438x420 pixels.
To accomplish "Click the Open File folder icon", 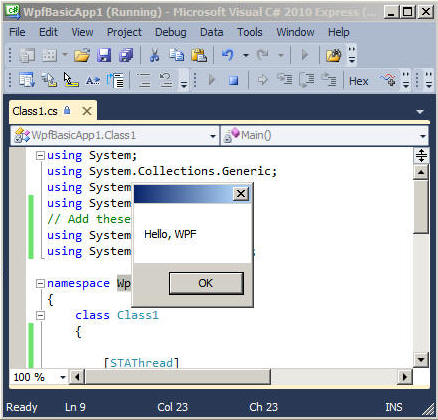I will click(82, 55).
